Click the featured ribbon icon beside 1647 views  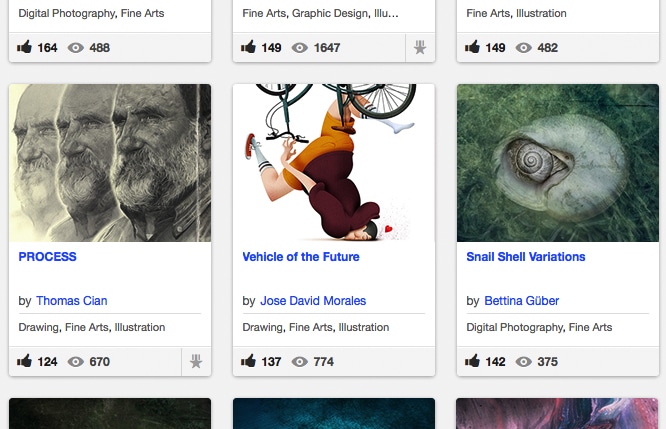click(x=420, y=47)
